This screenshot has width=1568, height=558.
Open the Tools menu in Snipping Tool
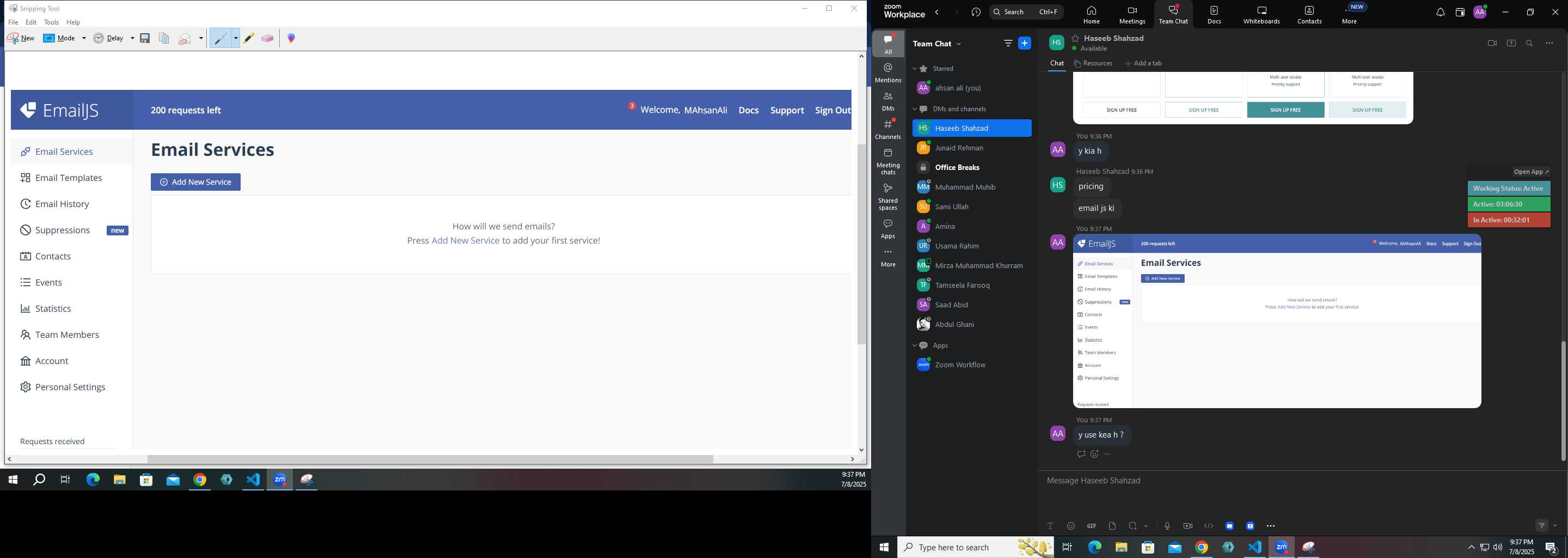point(52,22)
